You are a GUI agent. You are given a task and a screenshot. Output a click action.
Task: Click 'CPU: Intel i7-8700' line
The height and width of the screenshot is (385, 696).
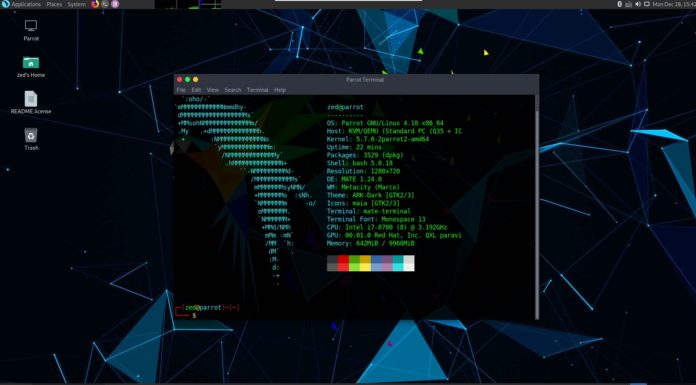tap(387, 227)
